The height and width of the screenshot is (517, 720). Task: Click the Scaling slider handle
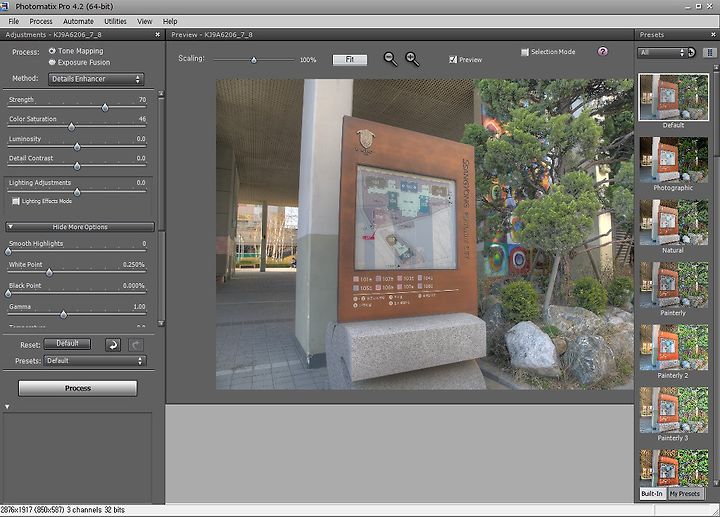(x=253, y=60)
